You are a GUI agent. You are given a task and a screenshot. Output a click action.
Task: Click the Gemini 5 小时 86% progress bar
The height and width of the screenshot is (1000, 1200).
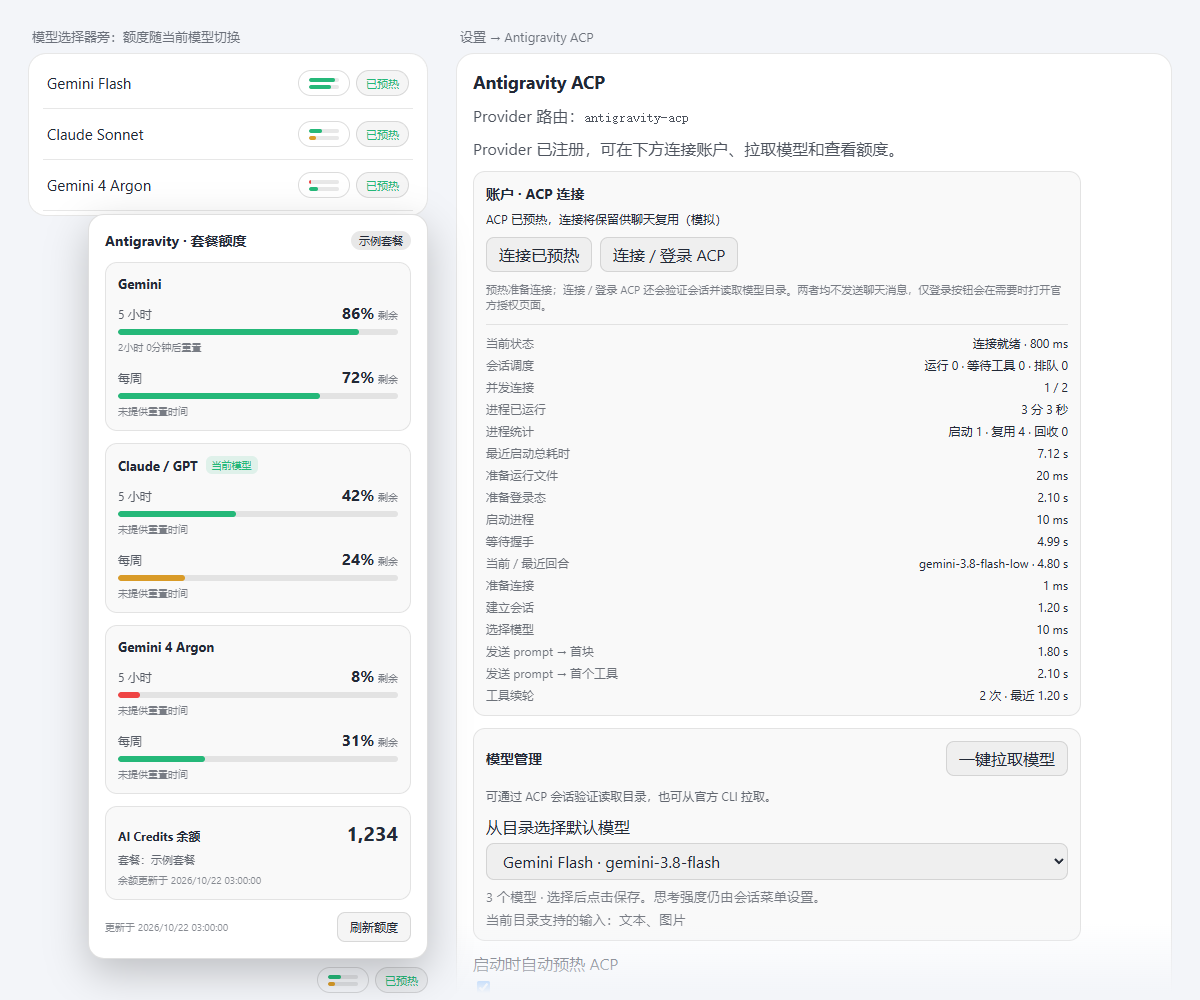tap(258, 332)
